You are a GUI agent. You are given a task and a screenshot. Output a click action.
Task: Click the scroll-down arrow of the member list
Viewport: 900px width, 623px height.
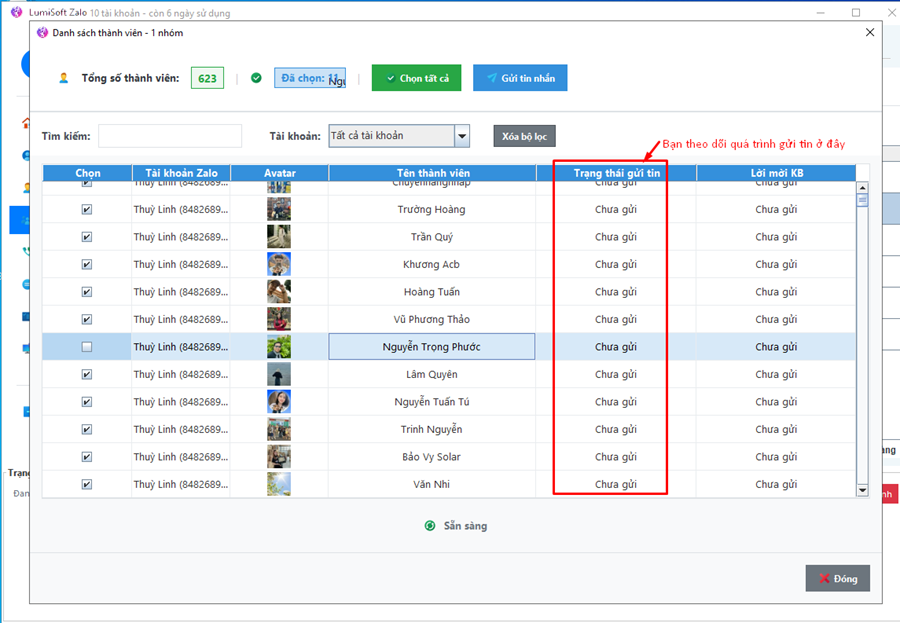[x=862, y=490]
